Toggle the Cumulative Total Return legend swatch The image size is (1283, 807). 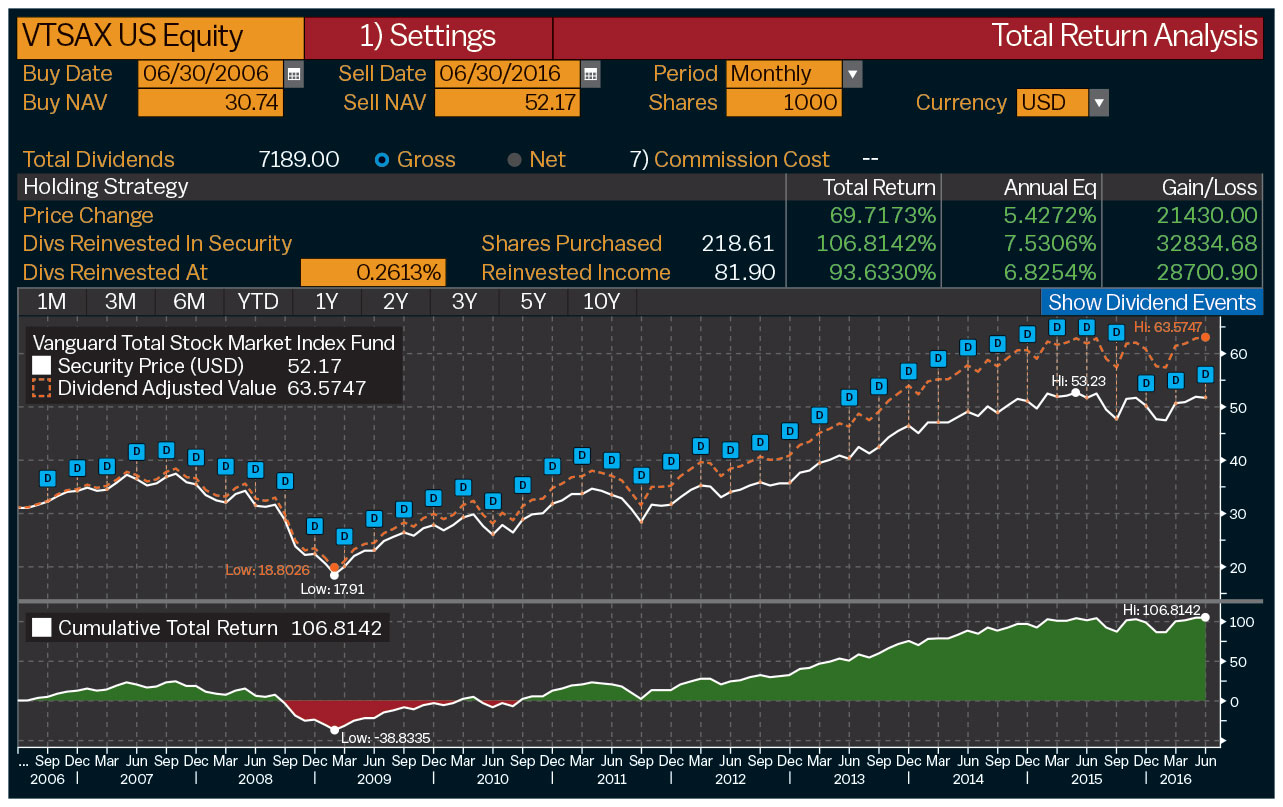(x=41, y=628)
